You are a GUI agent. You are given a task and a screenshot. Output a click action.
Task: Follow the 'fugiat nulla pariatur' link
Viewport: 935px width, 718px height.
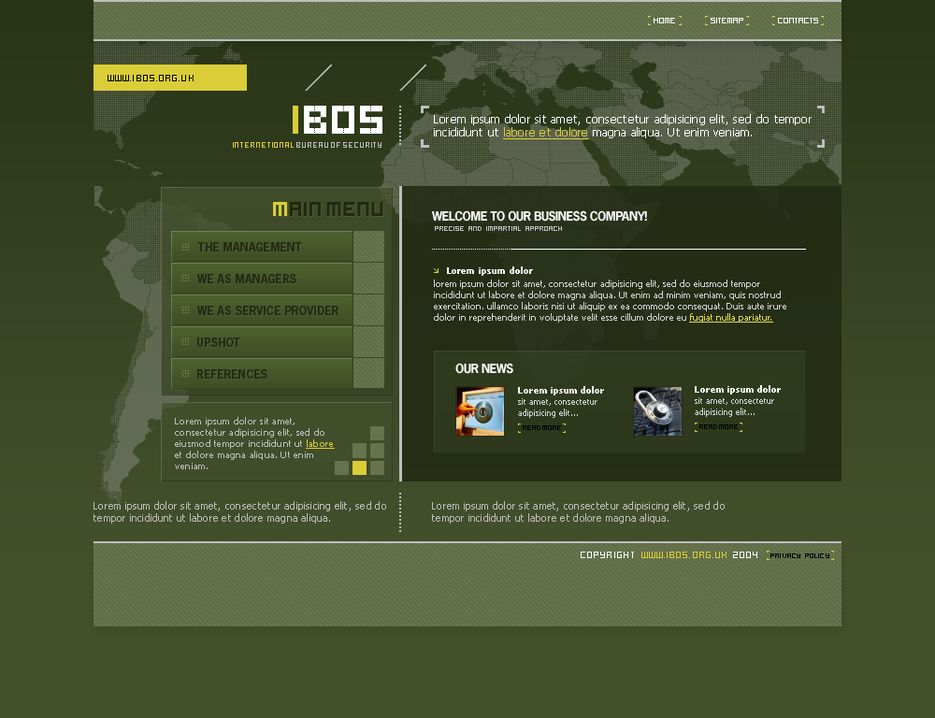730,318
